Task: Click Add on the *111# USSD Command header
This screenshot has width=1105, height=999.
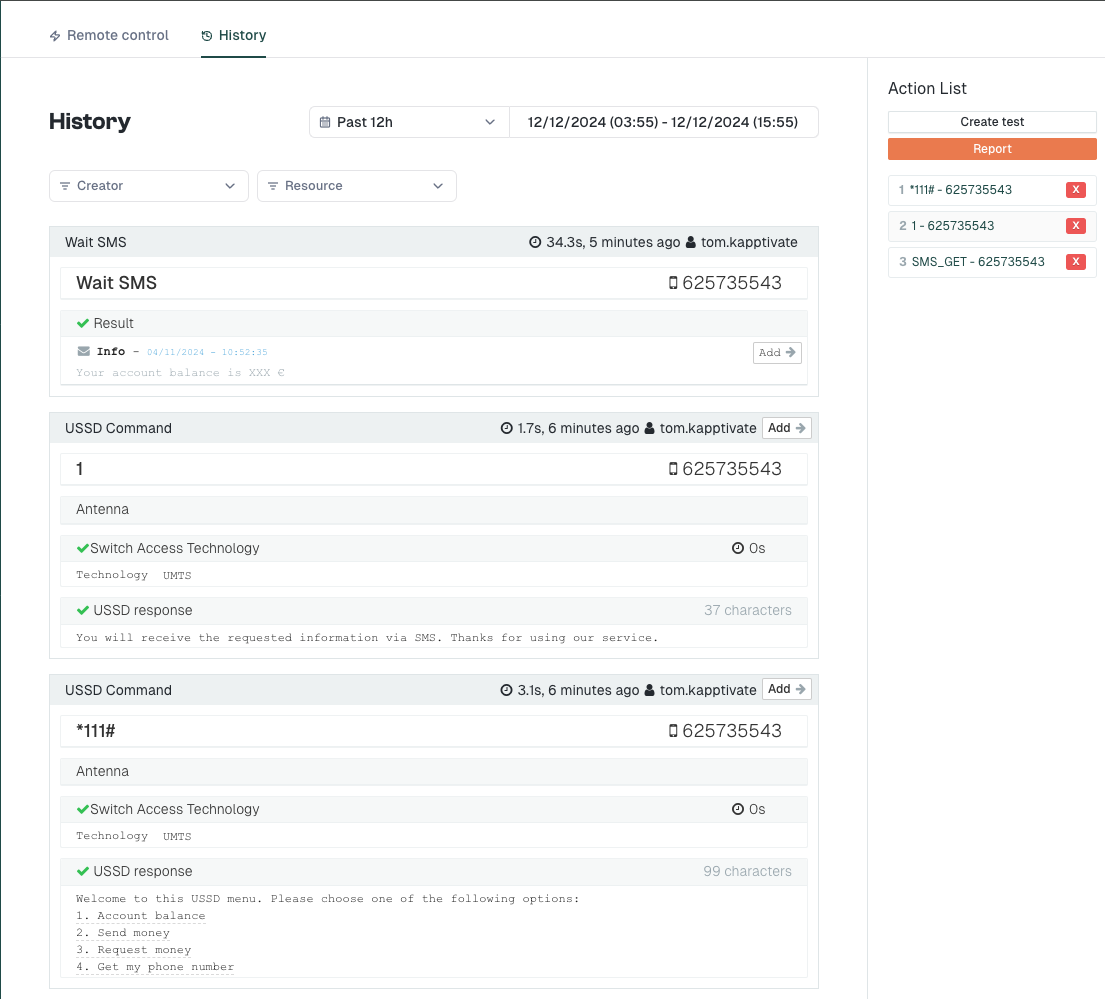Action: (786, 689)
